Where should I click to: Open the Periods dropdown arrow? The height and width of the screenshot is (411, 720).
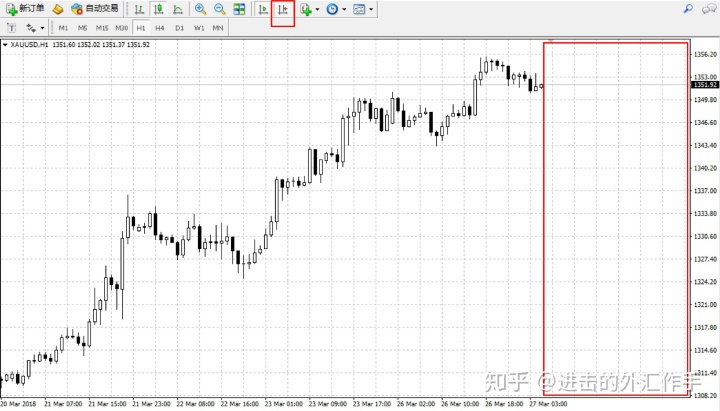(344, 9)
